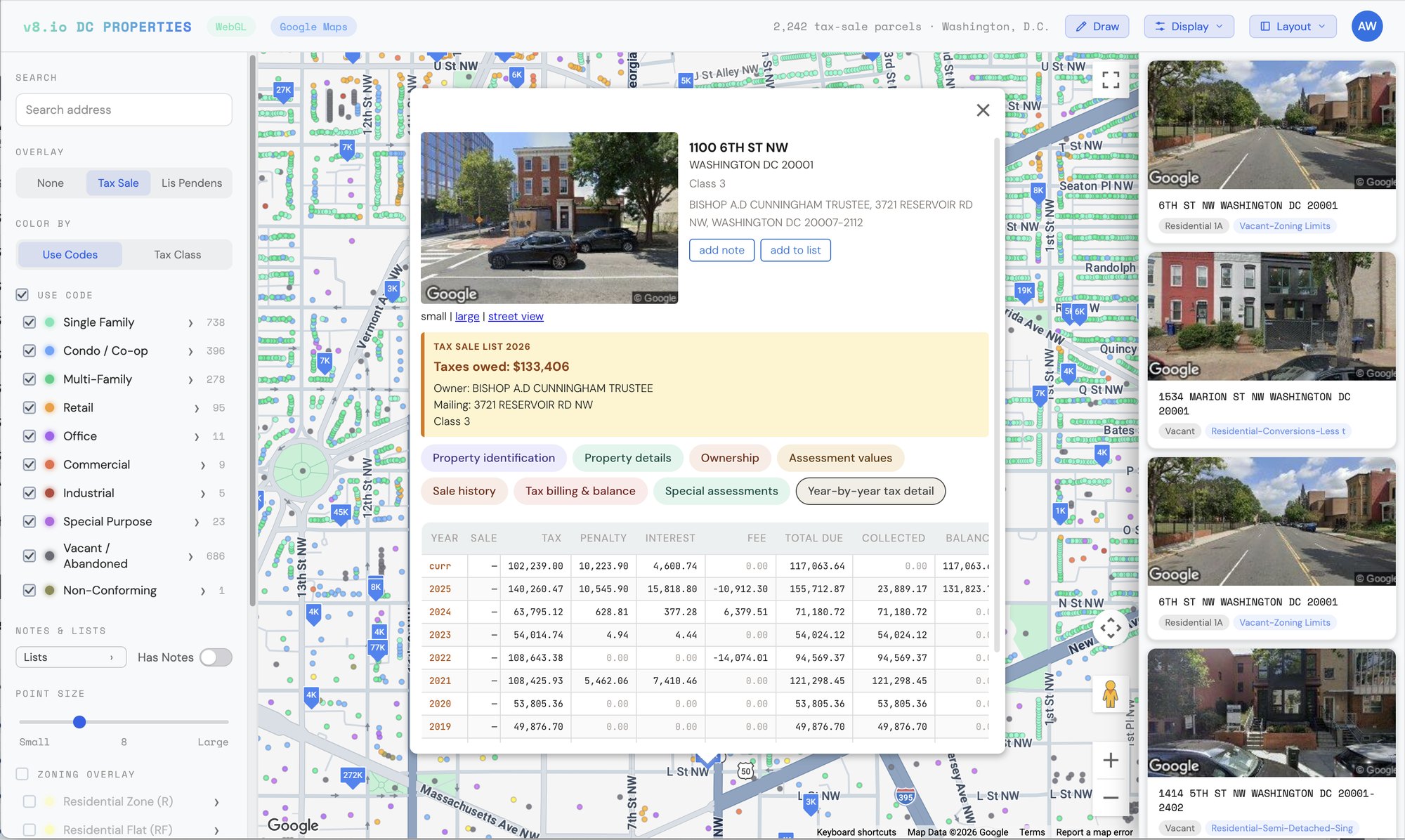Screen dimensions: 1405x840
Task: Open the Layout dropdown
Action: tap(1293, 27)
